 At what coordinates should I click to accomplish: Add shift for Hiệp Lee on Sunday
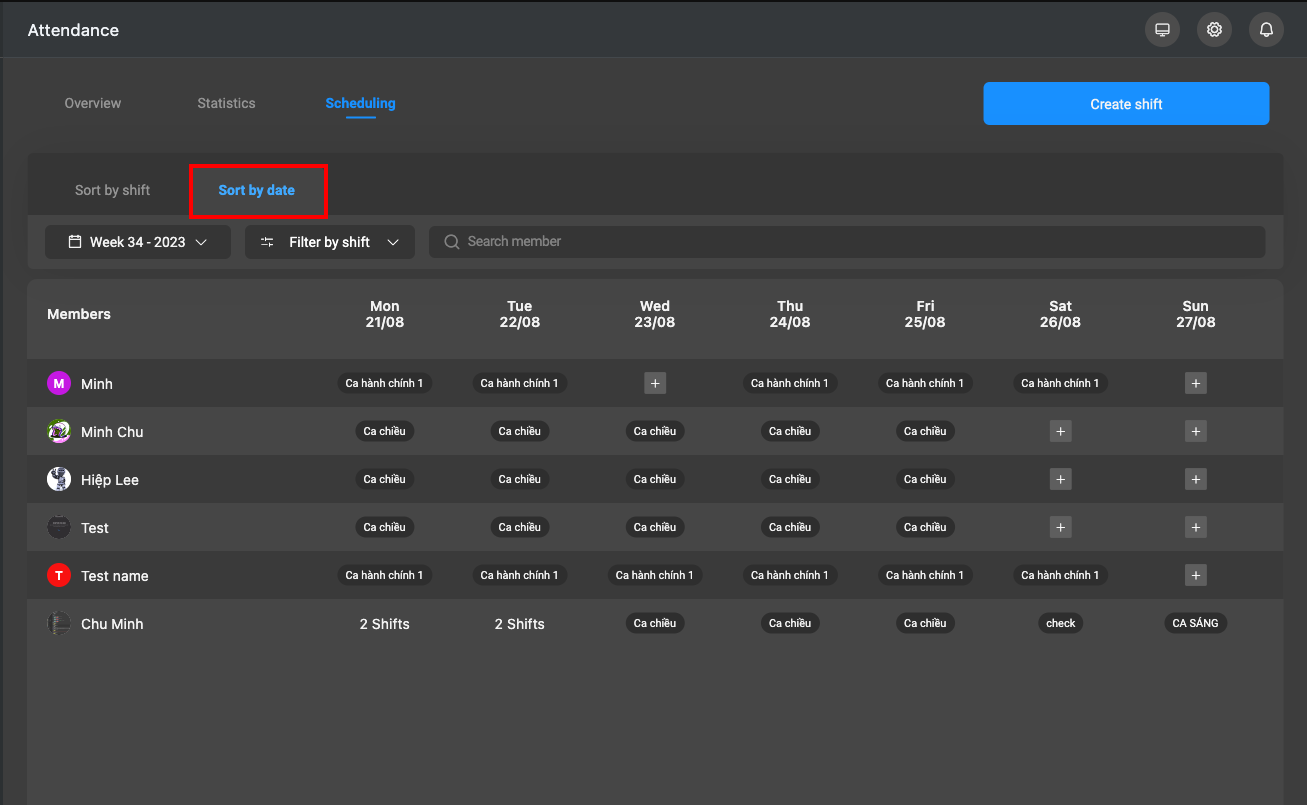point(1196,479)
